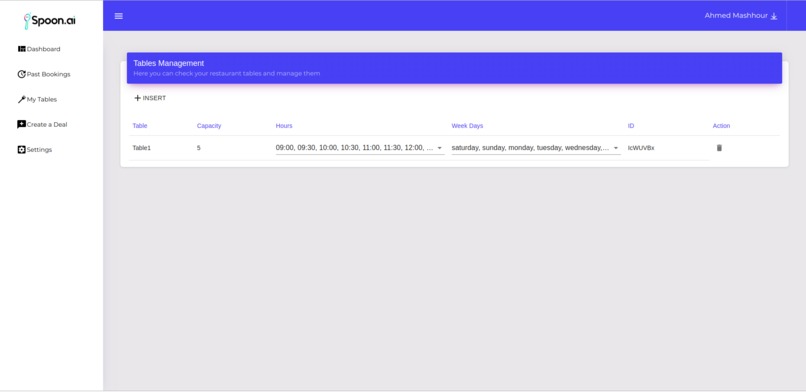Toggle the hamburger menu icon
The image size is (806, 392).
119,16
